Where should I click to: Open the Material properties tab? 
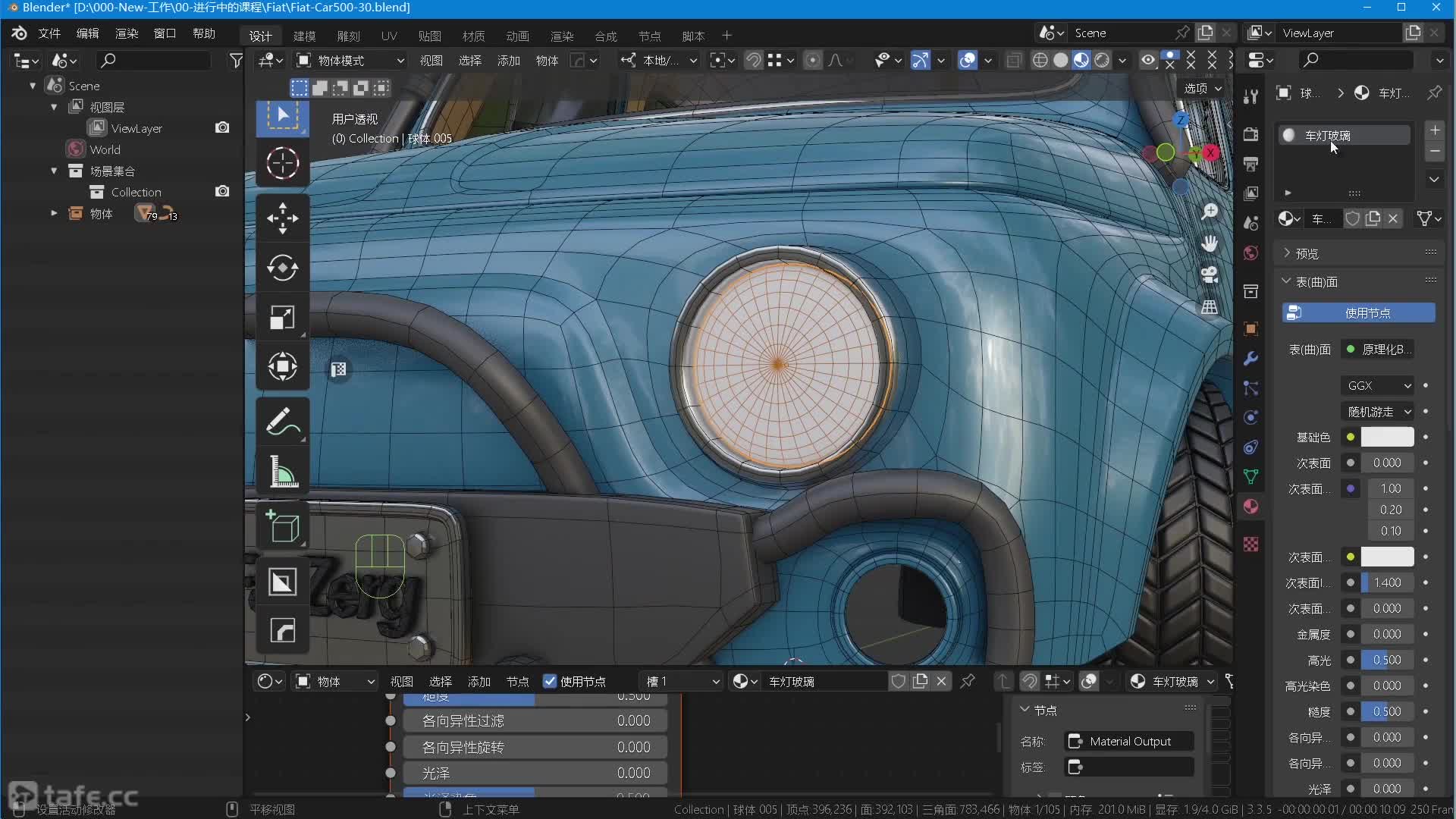(1250, 507)
